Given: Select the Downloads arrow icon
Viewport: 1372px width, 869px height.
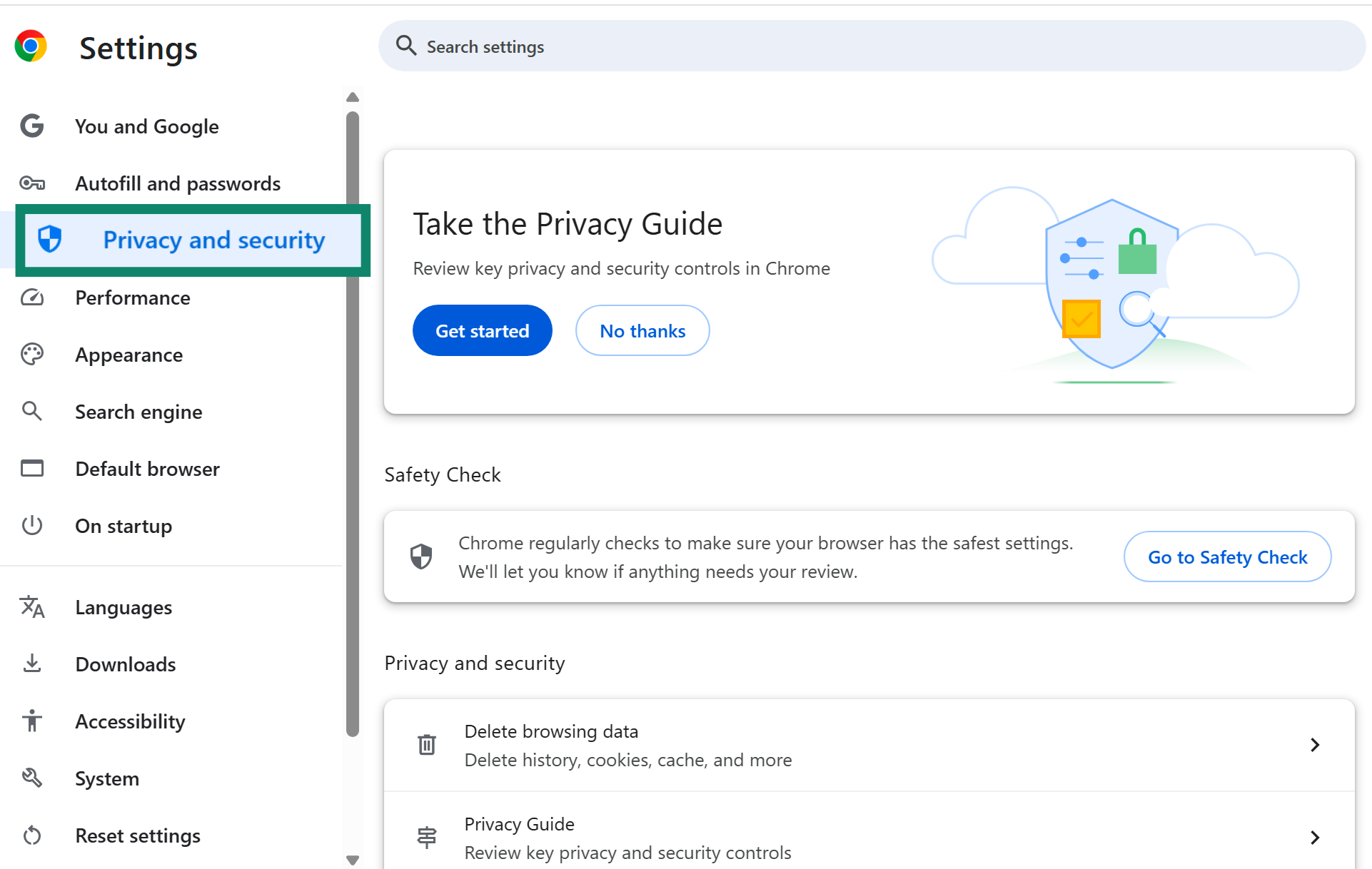Looking at the screenshot, I should click(32, 664).
